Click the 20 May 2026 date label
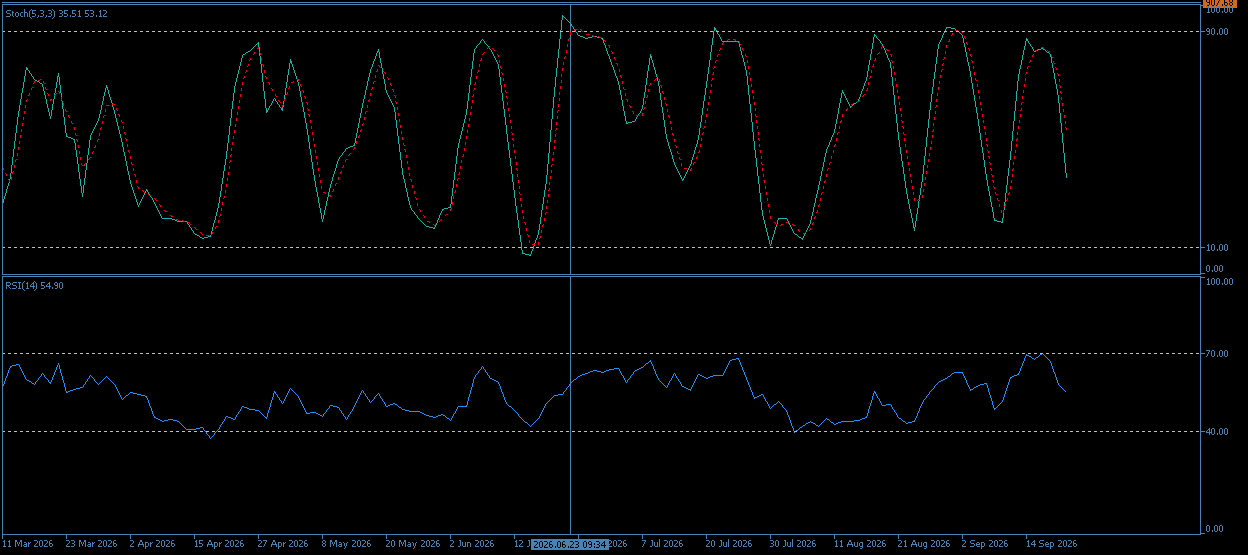This screenshot has height=555, width=1248. pos(413,544)
